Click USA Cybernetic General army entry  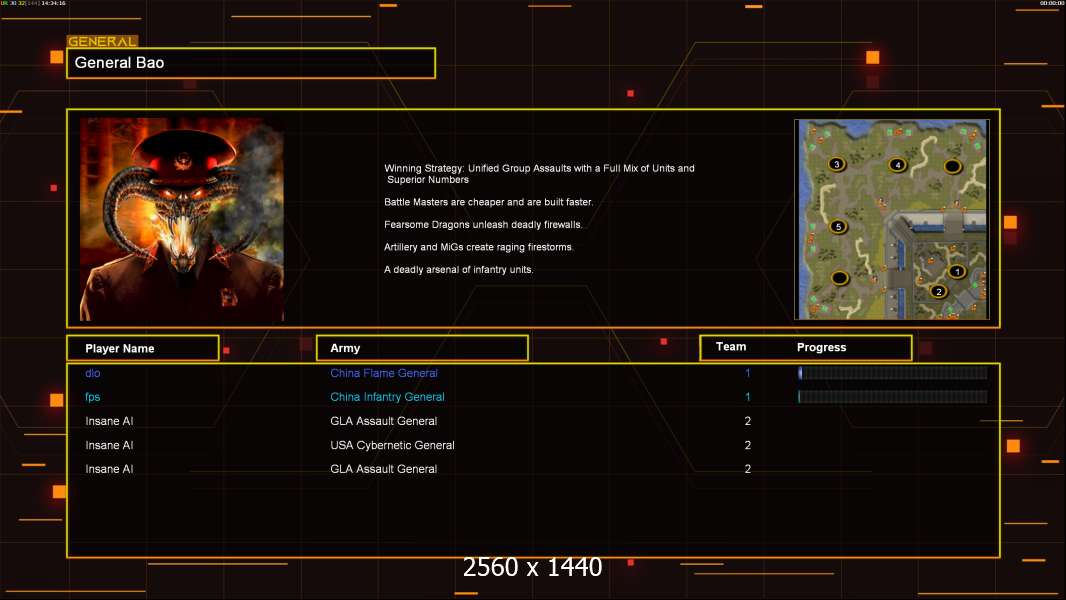pyautogui.click(x=392, y=445)
